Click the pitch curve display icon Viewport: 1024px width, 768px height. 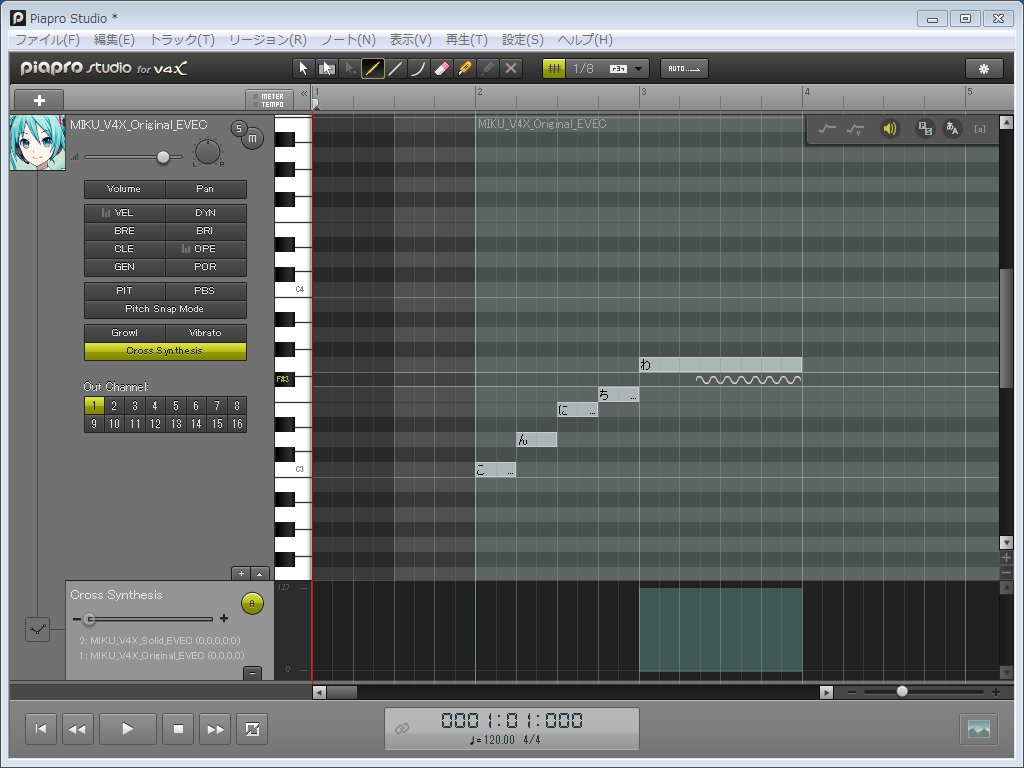[x=827, y=129]
